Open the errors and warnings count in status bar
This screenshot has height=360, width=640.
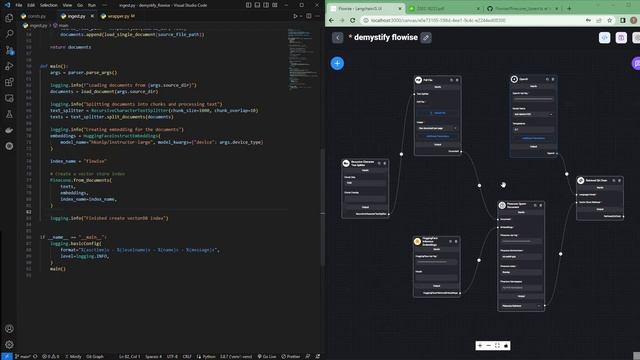[51, 356]
